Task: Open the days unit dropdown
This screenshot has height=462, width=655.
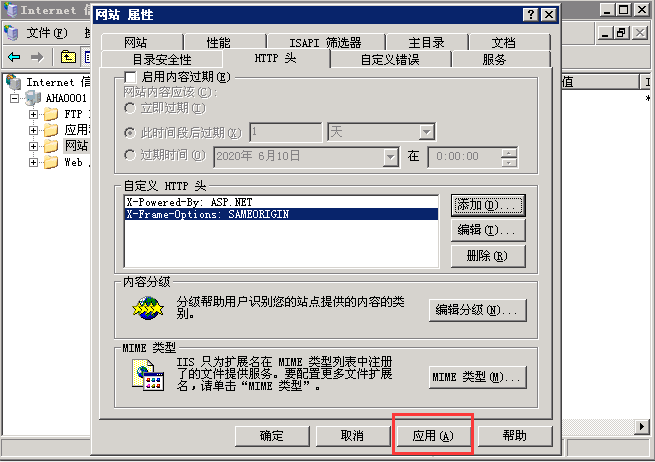Action: click(426, 132)
